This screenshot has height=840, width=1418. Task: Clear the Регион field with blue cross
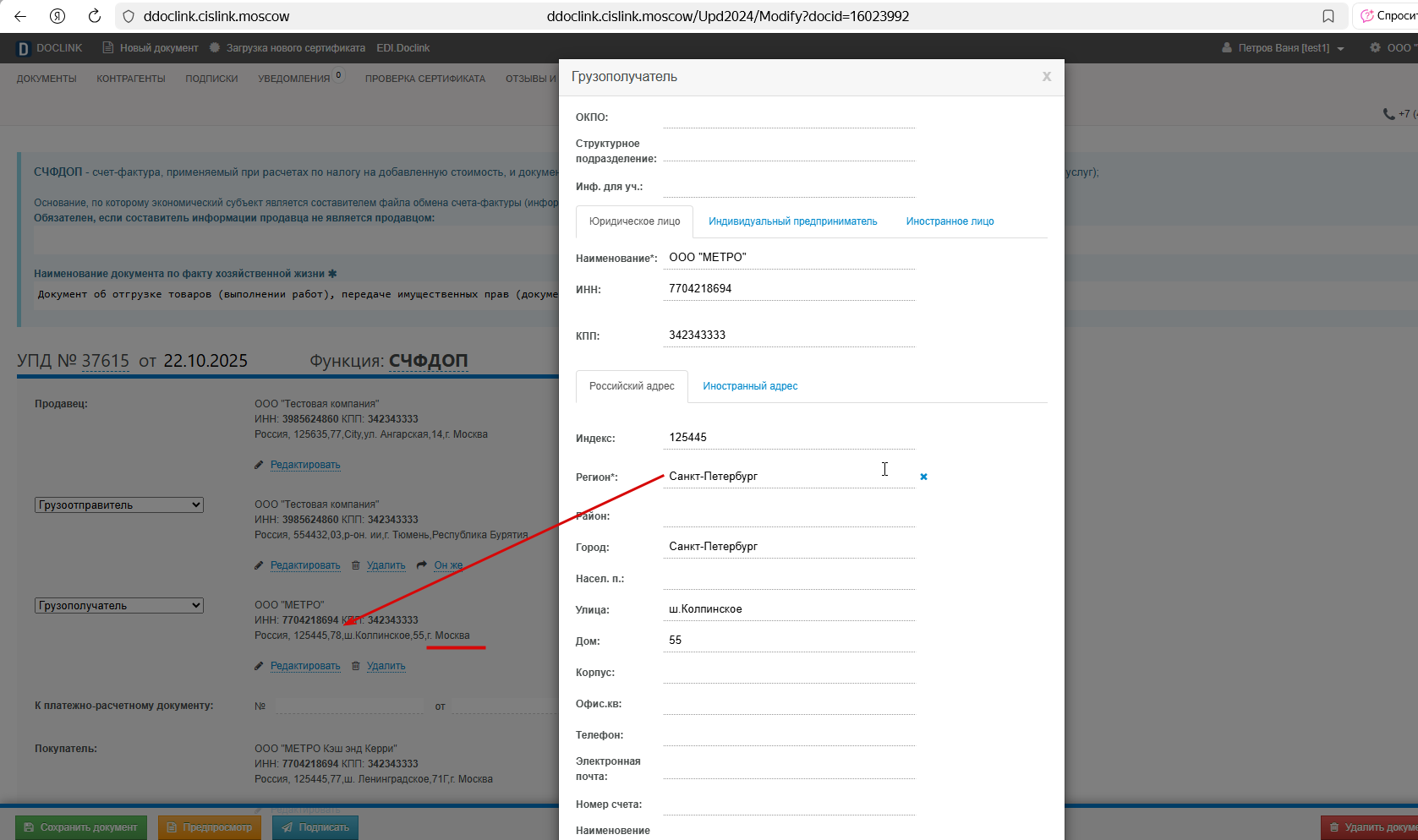click(x=923, y=477)
